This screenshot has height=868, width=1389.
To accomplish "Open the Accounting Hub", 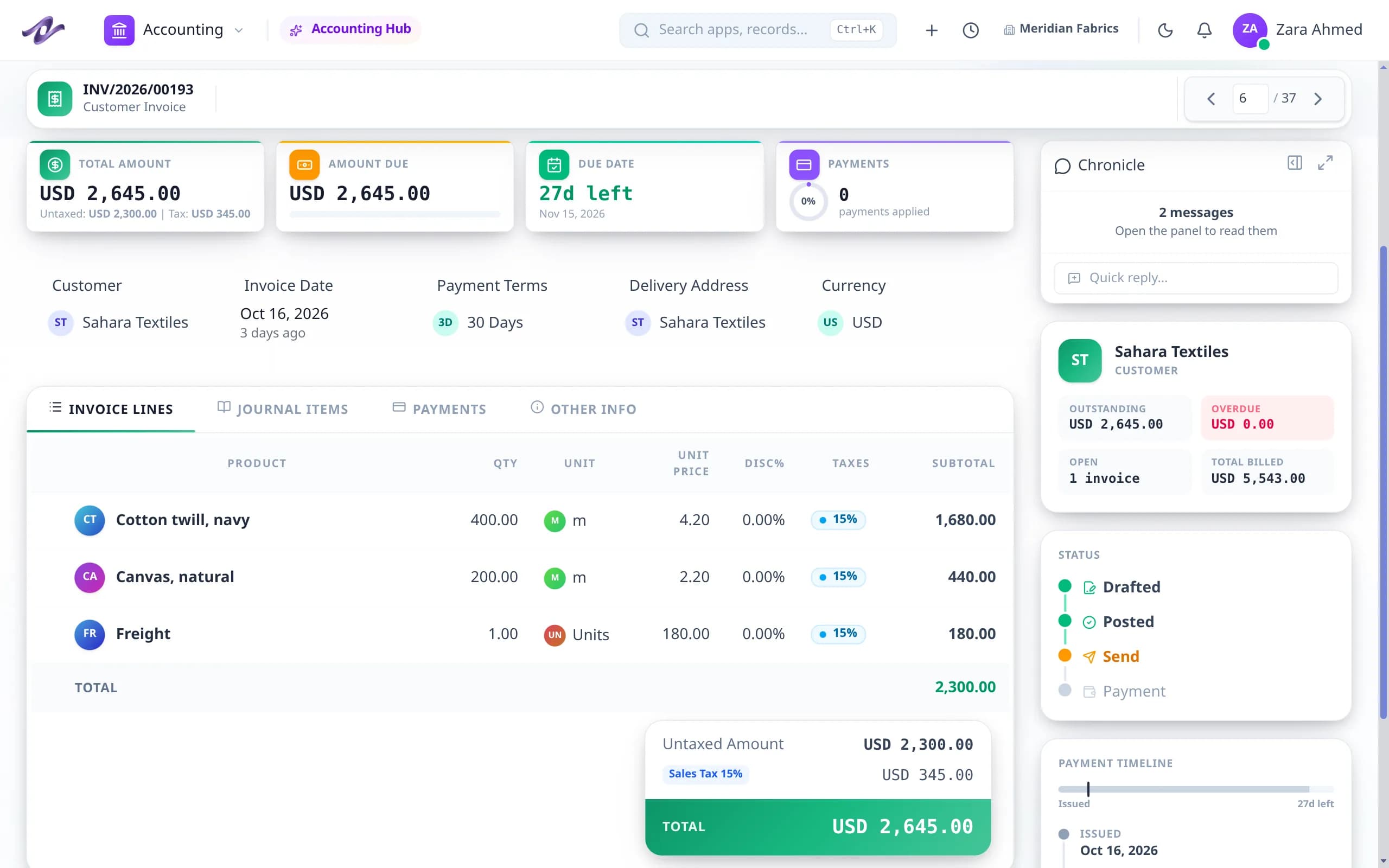I will click(x=350, y=29).
